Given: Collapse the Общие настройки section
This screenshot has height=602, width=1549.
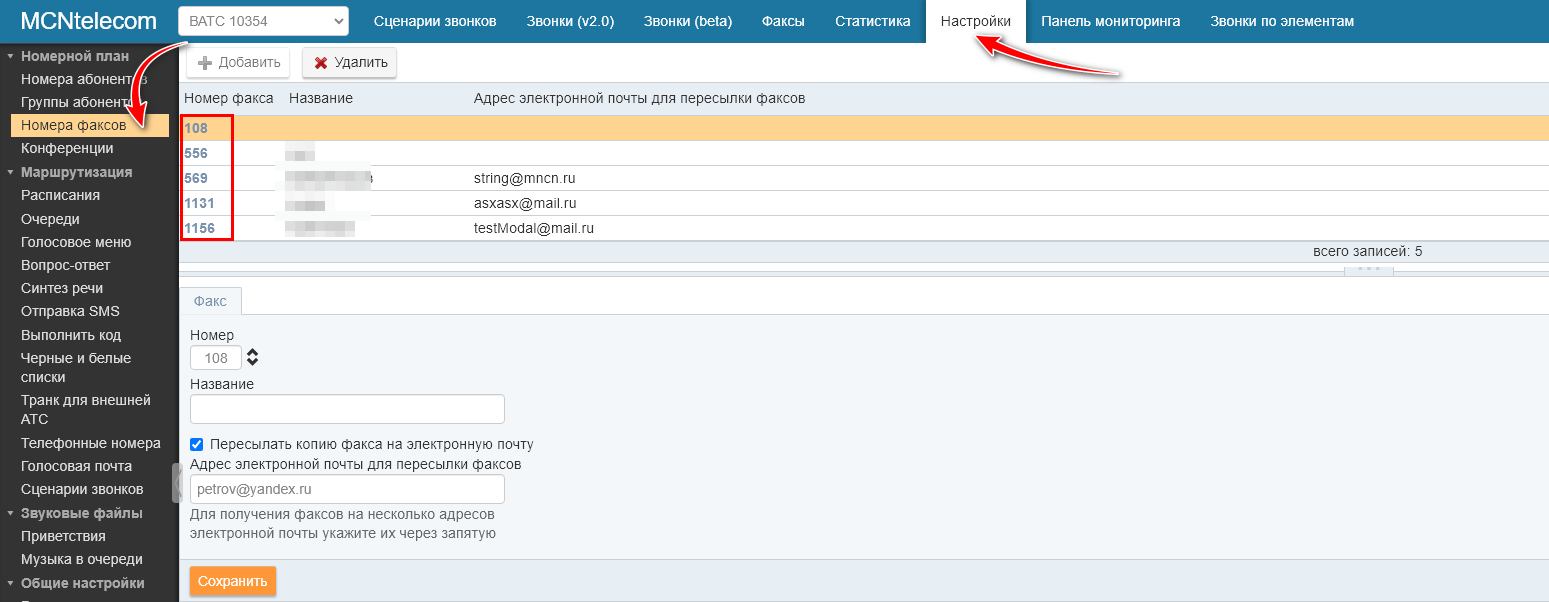Looking at the screenshot, I should point(82,583).
